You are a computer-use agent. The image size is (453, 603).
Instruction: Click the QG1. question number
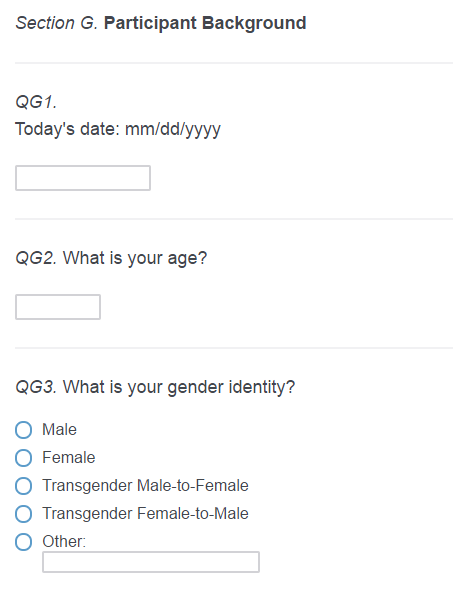click(x=36, y=102)
